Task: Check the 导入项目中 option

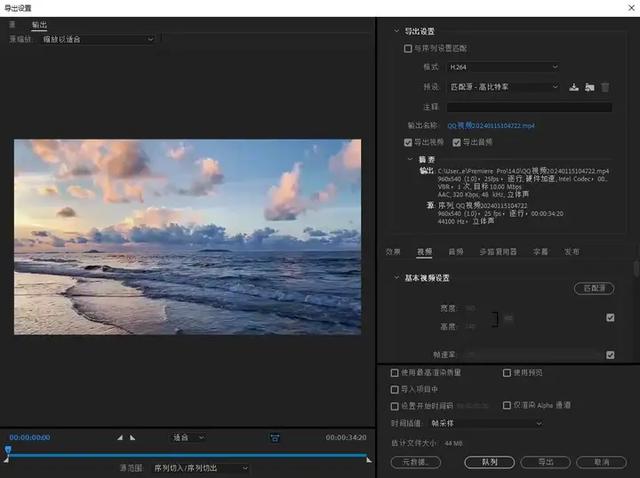Action: coord(394,389)
